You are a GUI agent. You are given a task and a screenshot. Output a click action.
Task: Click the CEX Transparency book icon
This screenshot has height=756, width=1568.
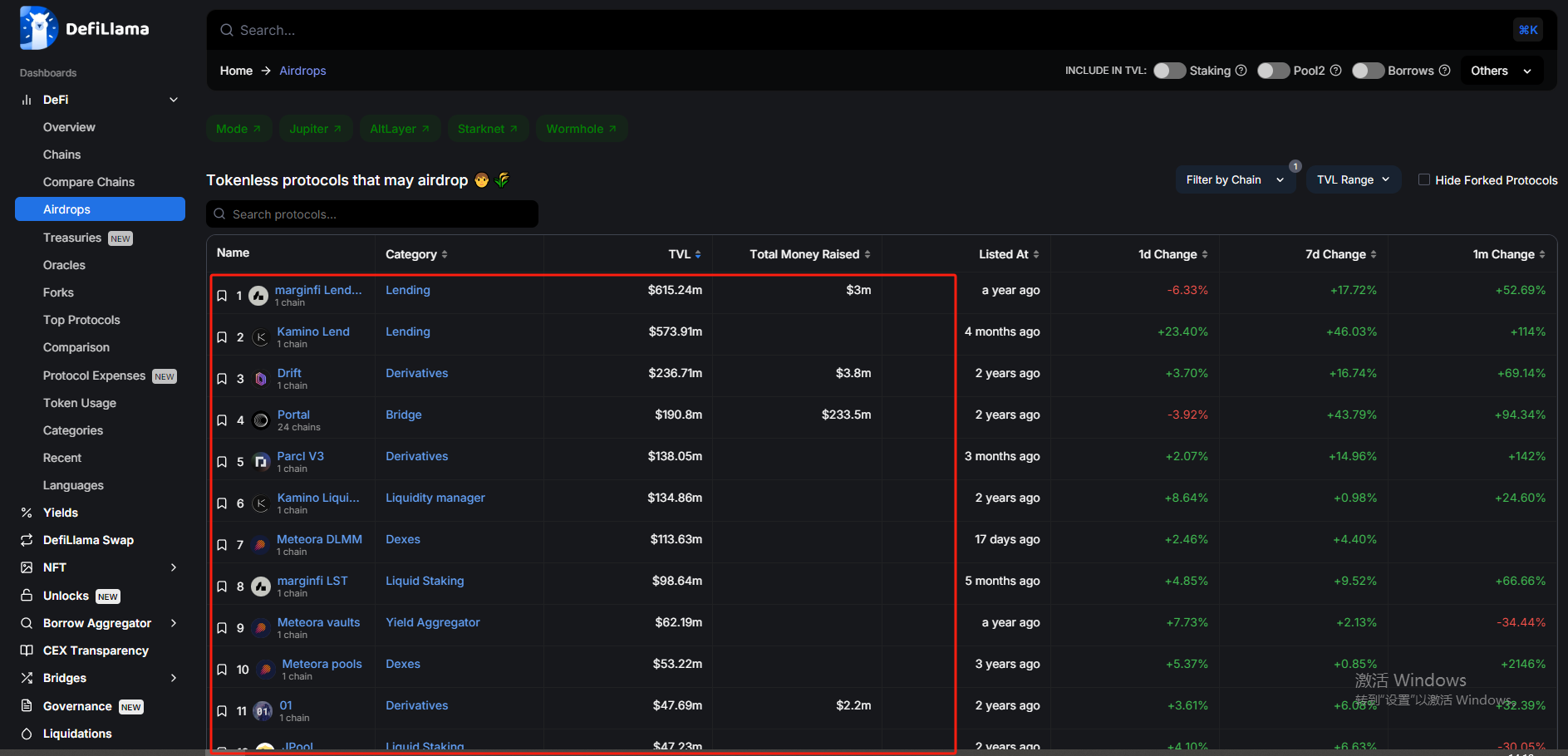point(27,650)
